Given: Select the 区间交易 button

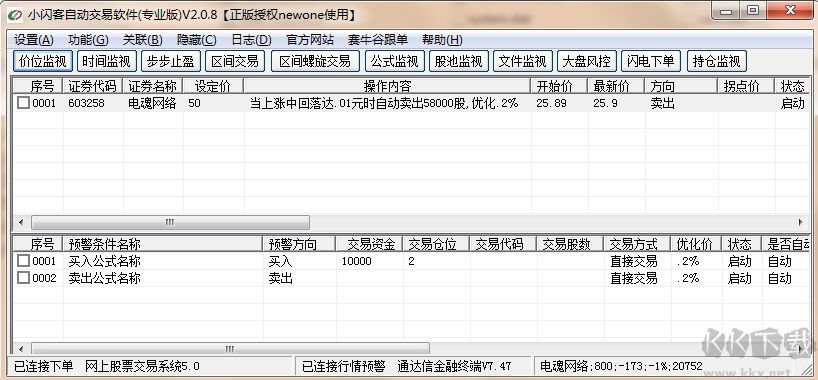Looking at the screenshot, I should coord(235,62).
